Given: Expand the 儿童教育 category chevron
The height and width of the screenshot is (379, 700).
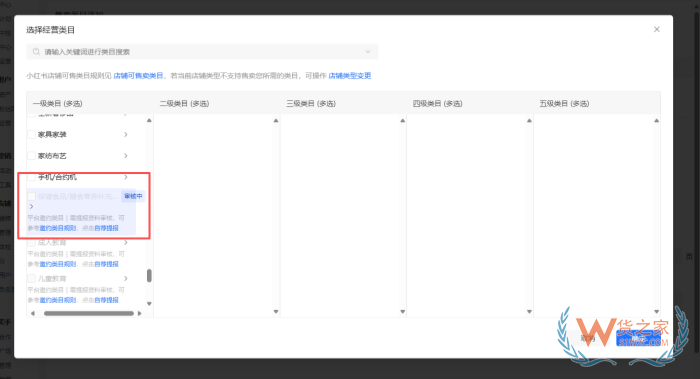Looking at the screenshot, I should tap(125, 279).
